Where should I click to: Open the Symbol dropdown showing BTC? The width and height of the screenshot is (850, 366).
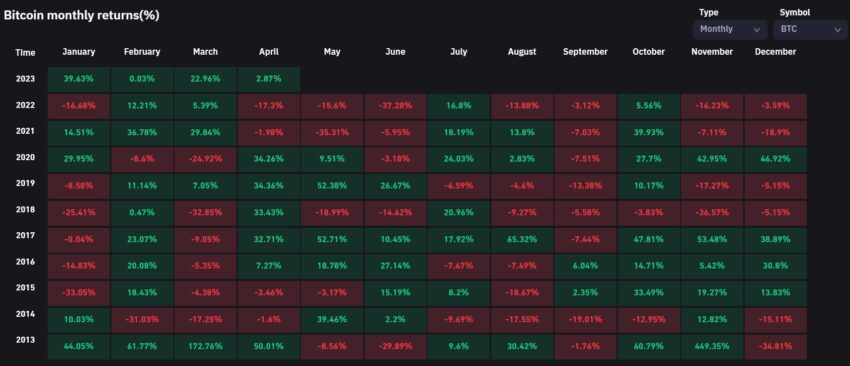pos(810,29)
